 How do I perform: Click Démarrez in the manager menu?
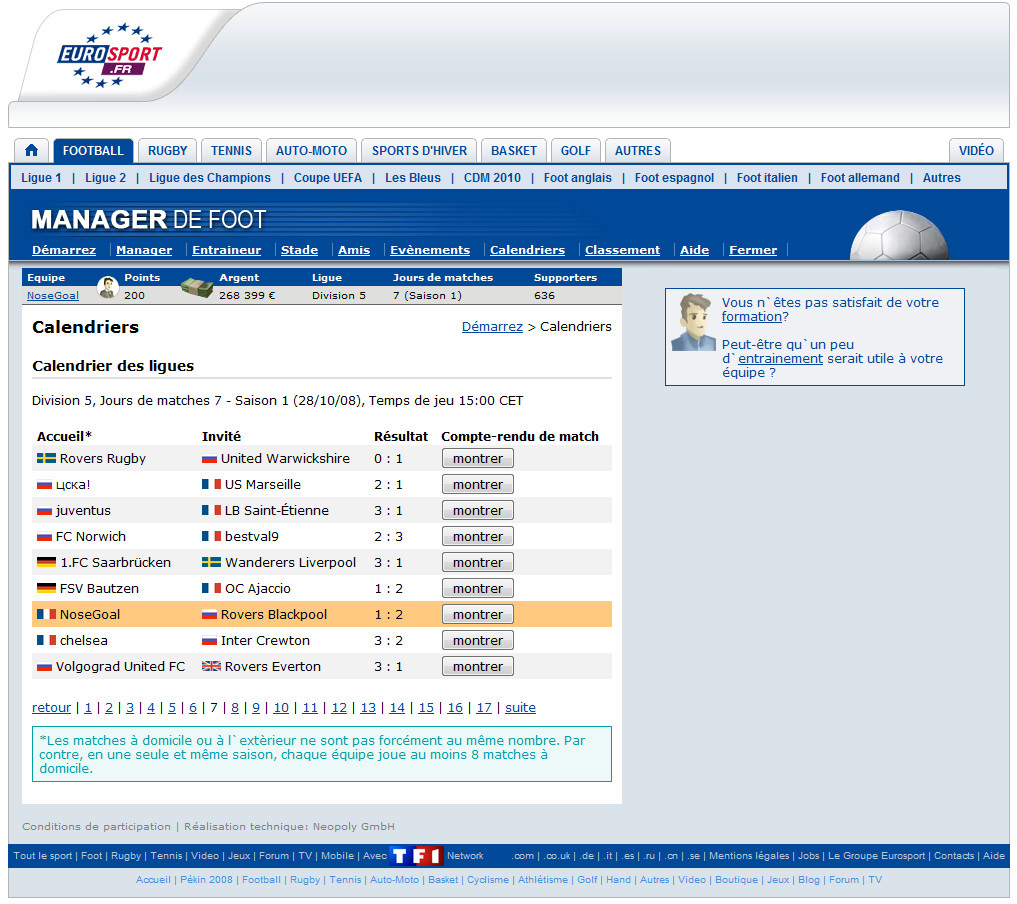[64, 250]
